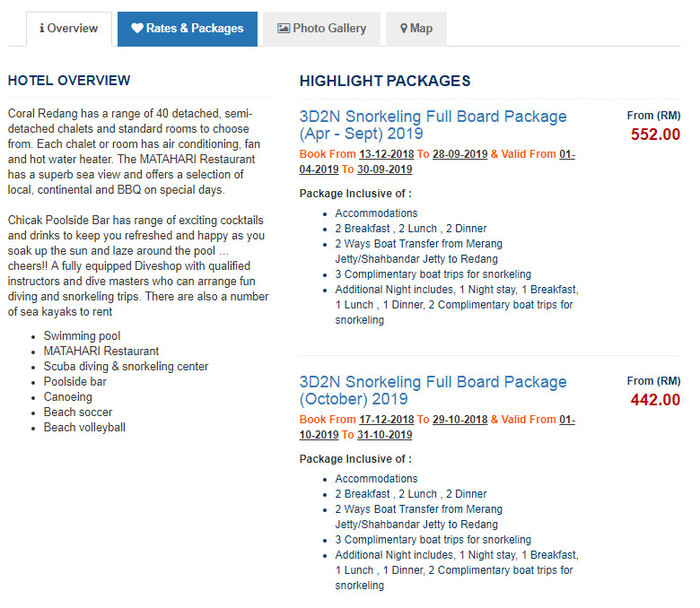This screenshot has height=608, width=700.
Task: Switch to the Overview tab
Action: coord(69,29)
